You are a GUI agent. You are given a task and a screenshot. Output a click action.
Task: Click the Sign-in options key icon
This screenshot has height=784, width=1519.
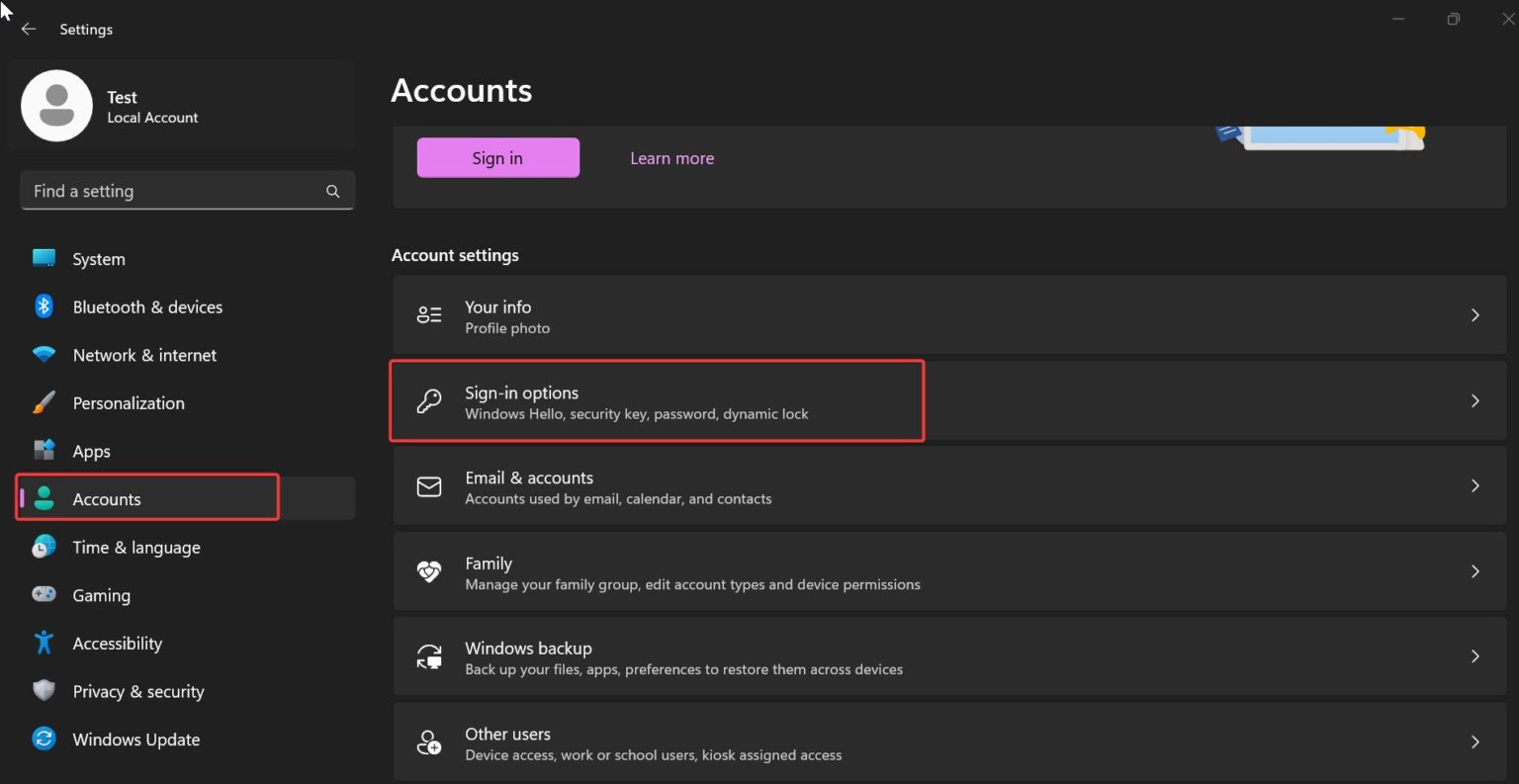click(x=428, y=400)
